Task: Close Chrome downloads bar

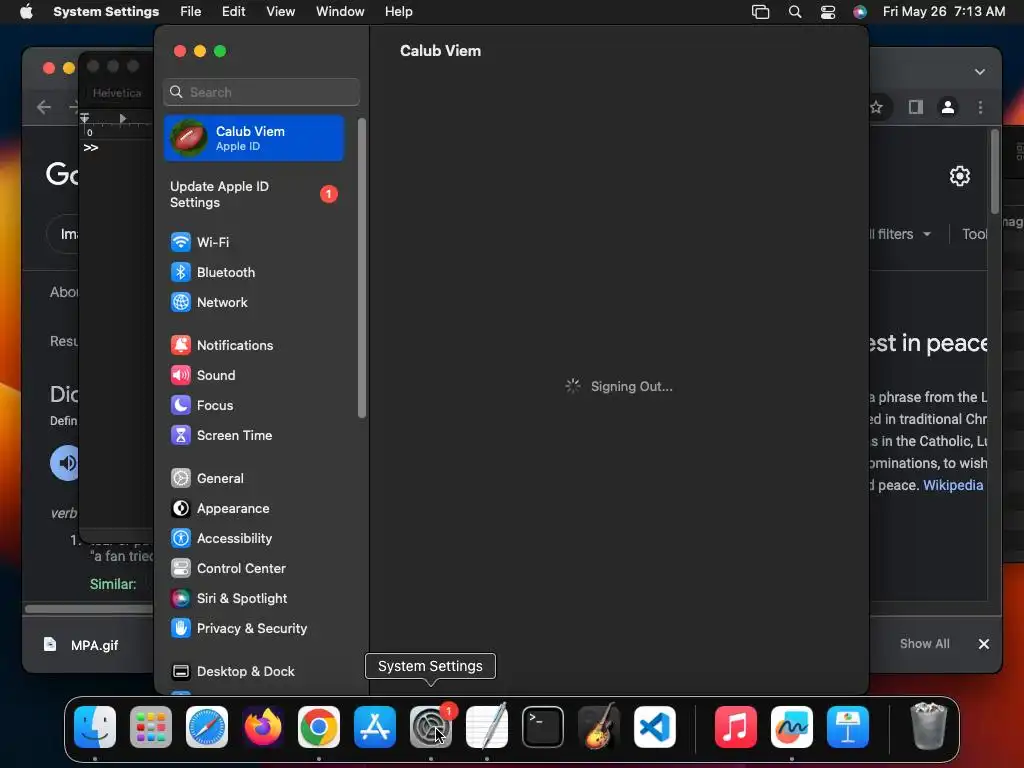Action: click(x=984, y=644)
